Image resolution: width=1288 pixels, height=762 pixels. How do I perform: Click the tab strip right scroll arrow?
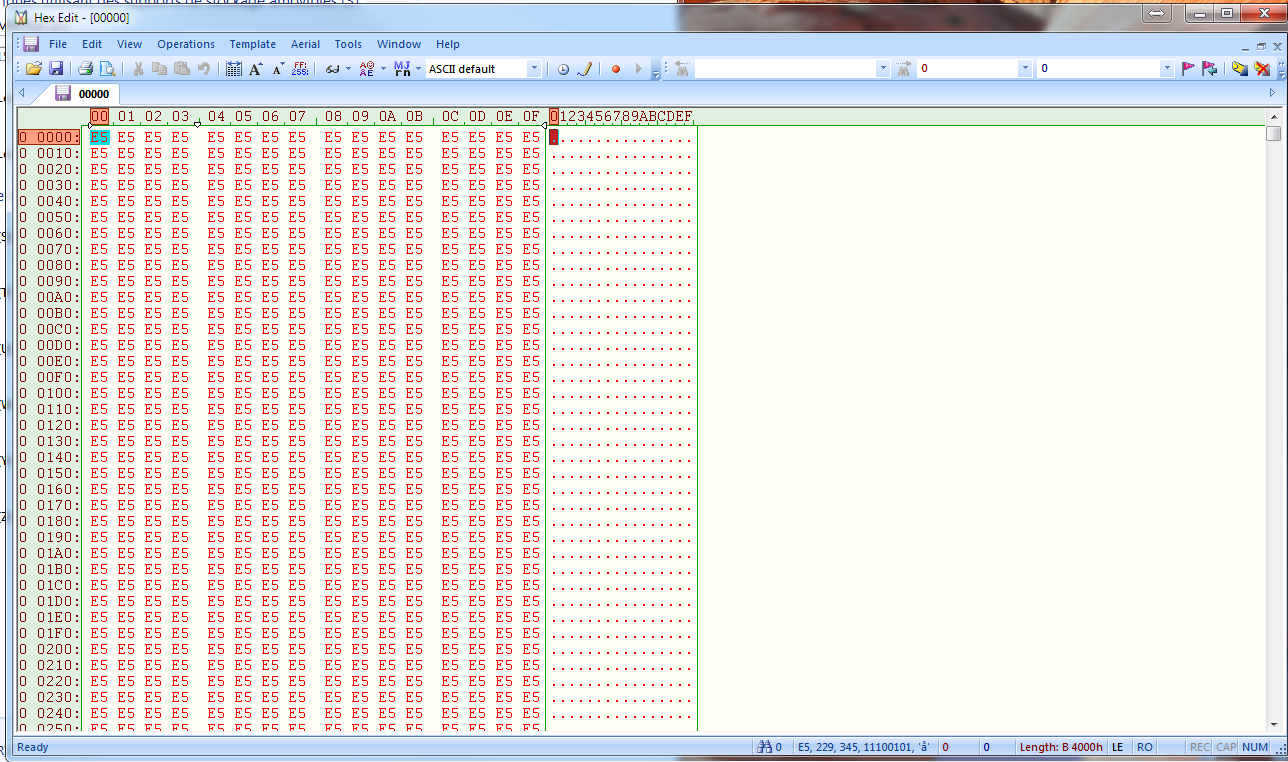[x=1273, y=93]
